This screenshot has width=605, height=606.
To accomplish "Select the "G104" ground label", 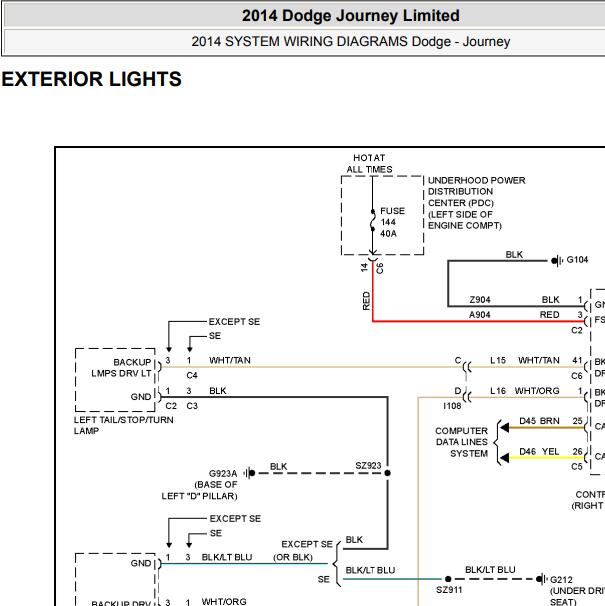I will pyautogui.click(x=577, y=260).
